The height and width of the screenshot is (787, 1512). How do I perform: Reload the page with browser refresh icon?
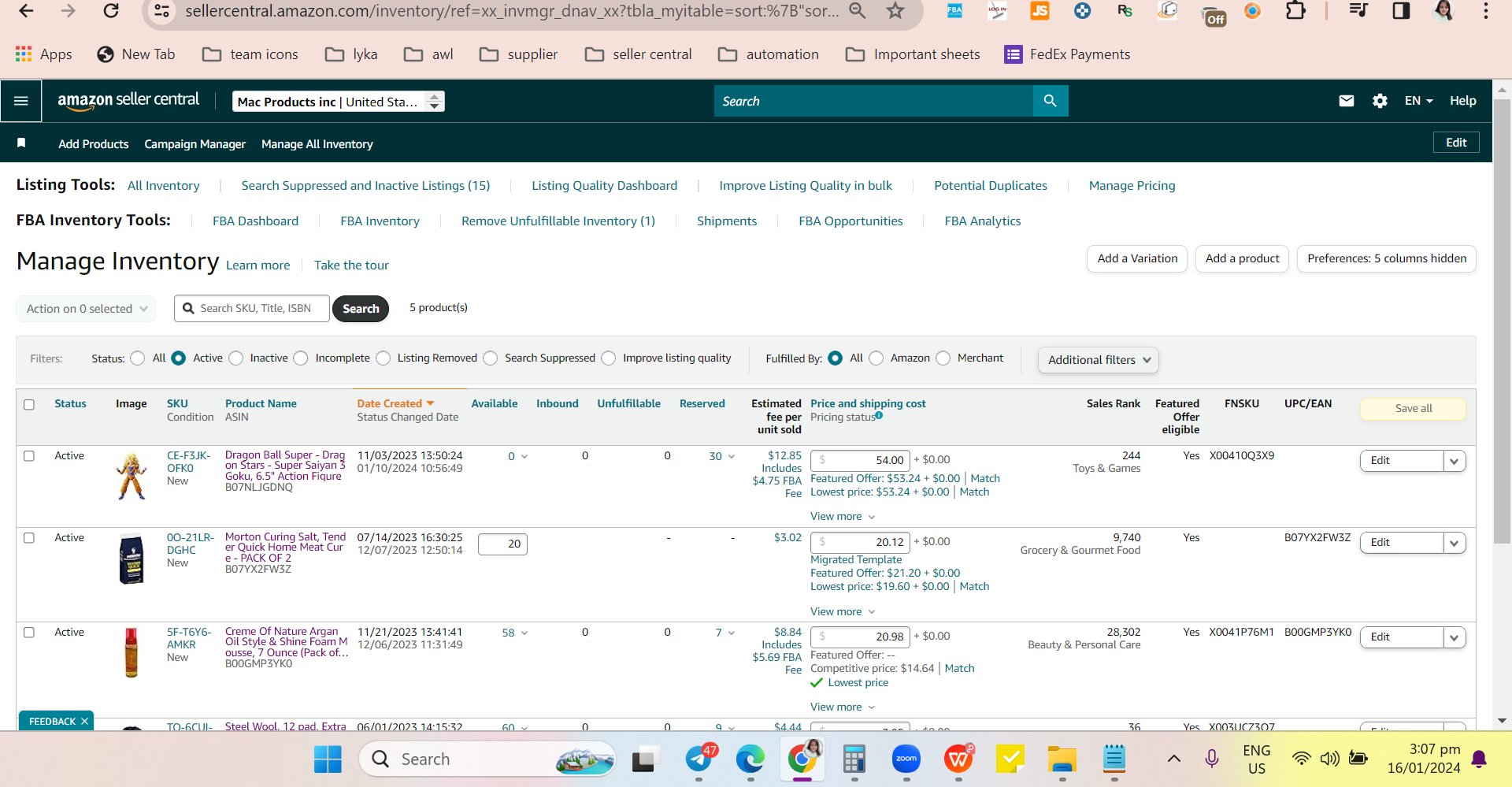click(111, 11)
